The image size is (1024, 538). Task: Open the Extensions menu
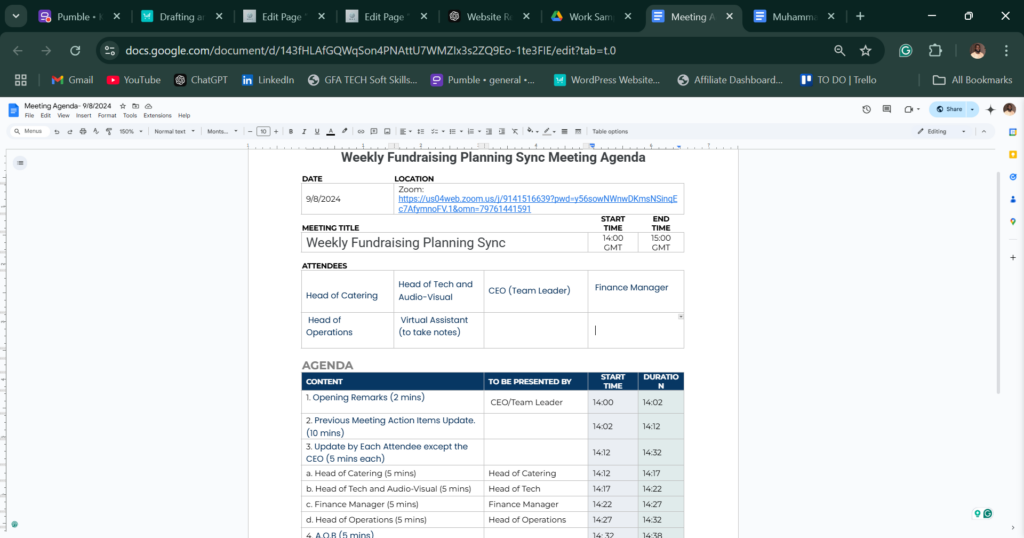click(157, 116)
